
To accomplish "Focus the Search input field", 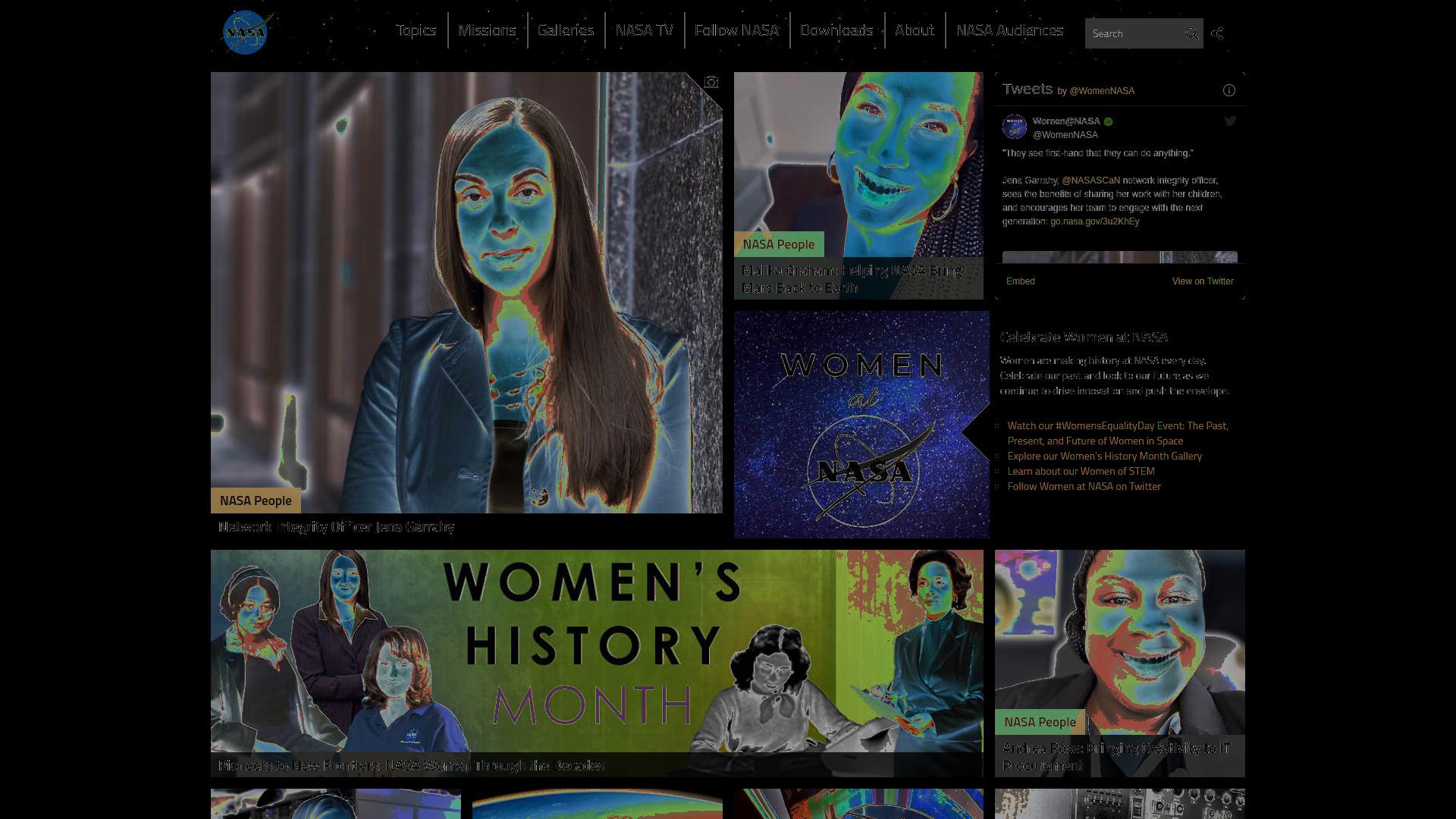I will (1134, 33).
